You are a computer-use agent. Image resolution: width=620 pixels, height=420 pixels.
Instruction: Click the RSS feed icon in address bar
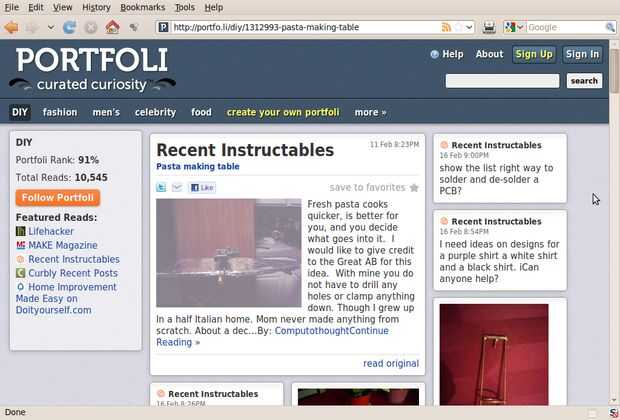446,27
